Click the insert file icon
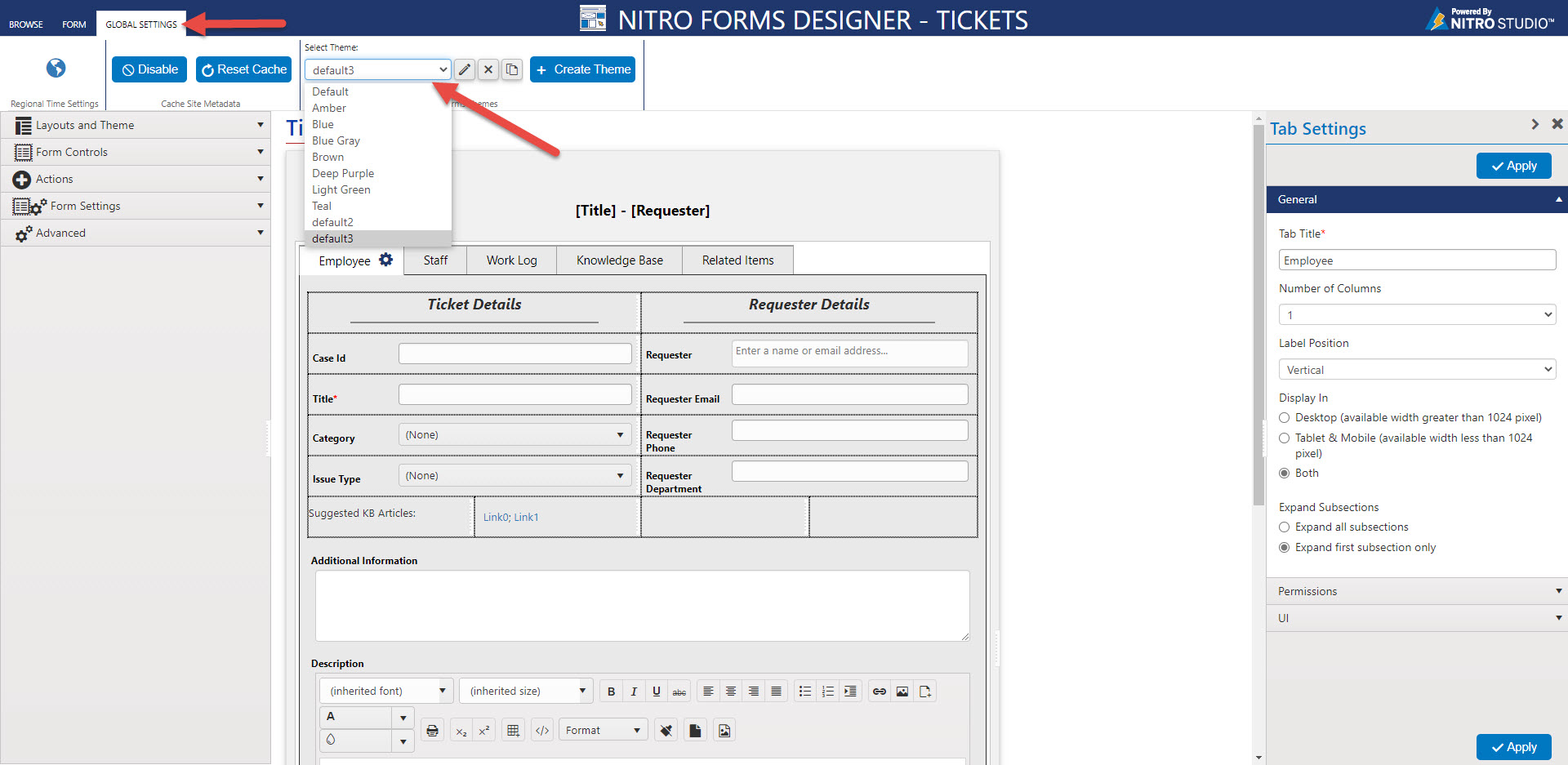1568x765 pixels. [925, 692]
